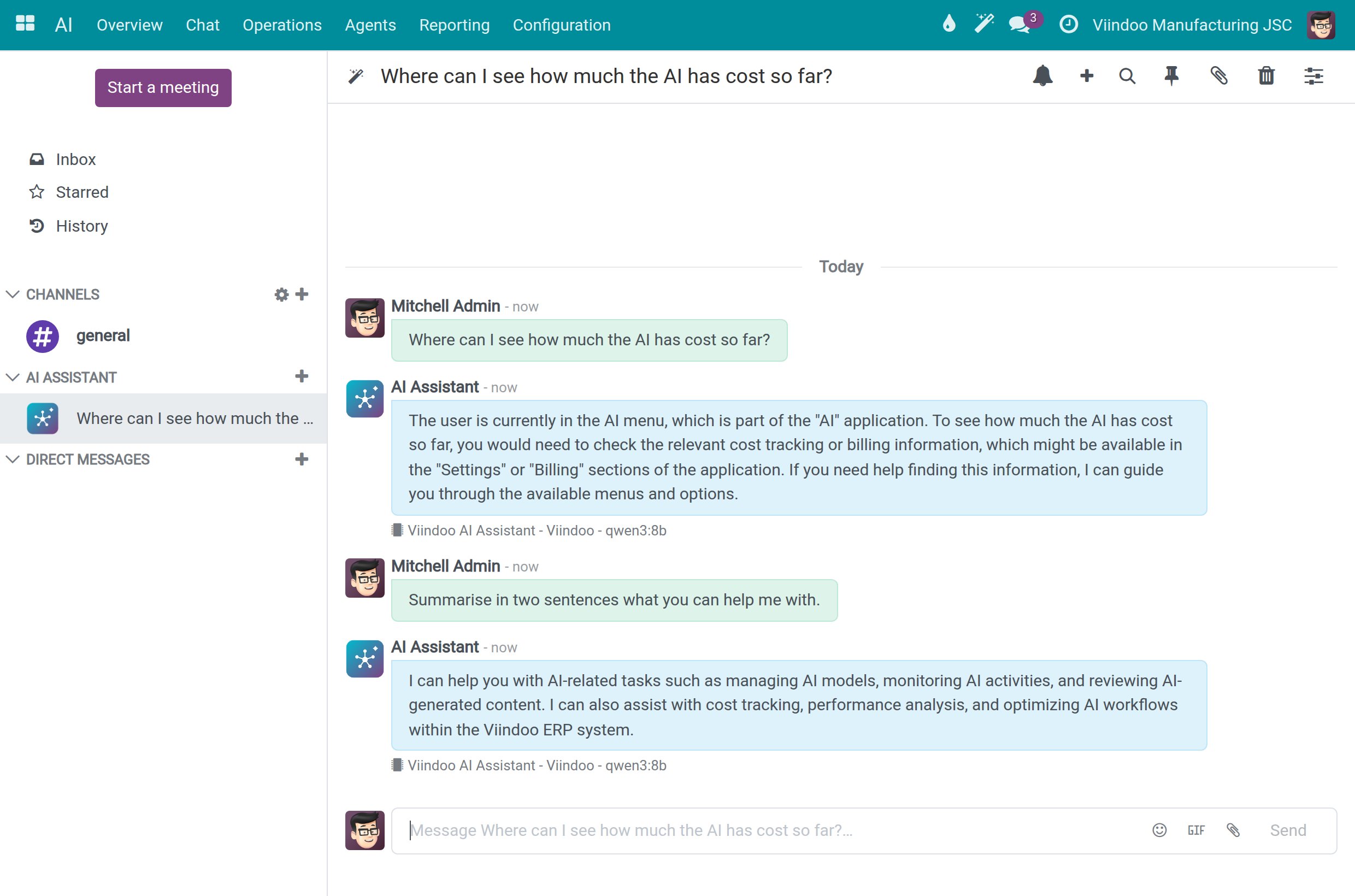This screenshot has width=1355, height=896.
Task: Open GIF picker in composer
Action: click(x=1196, y=830)
